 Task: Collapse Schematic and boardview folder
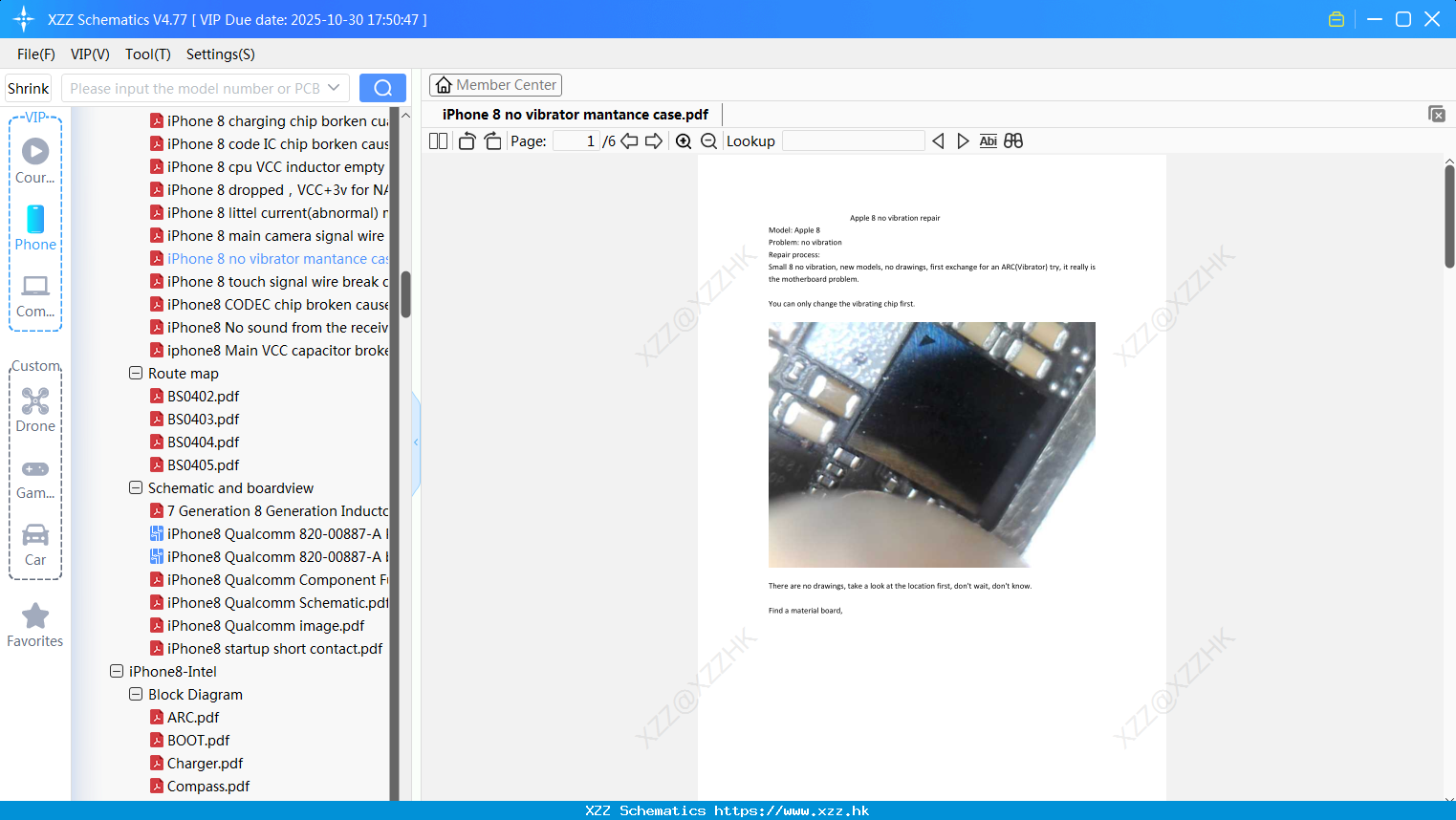[x=136, y=487]
